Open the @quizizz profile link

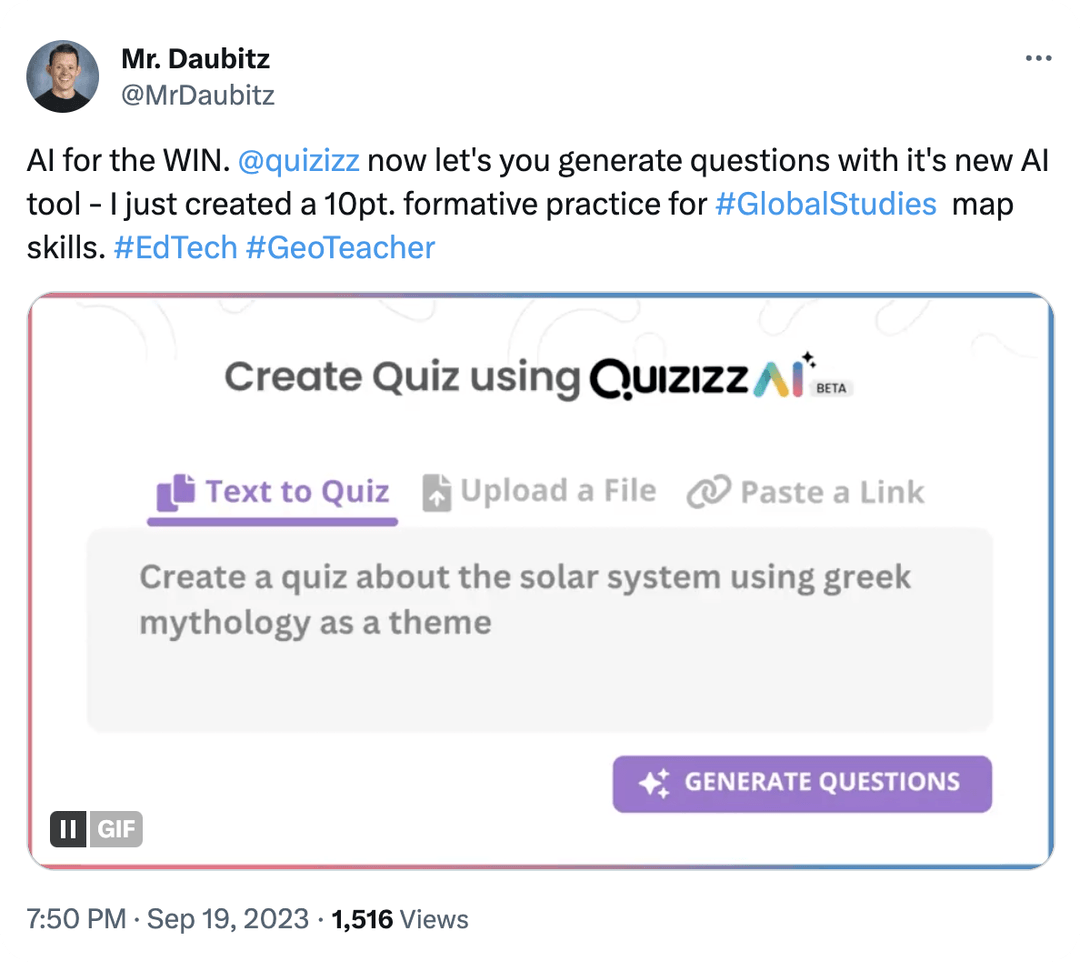300,159
